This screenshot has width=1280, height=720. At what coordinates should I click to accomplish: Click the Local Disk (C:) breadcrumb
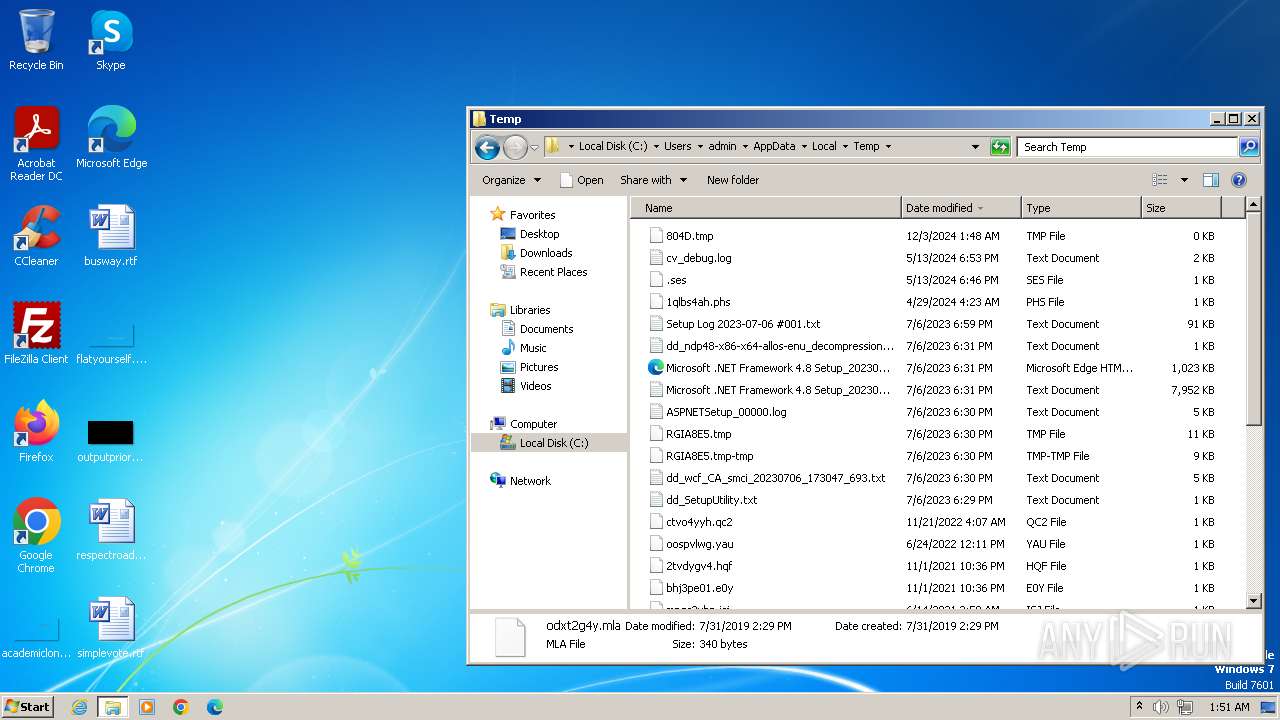click(613, 146)
